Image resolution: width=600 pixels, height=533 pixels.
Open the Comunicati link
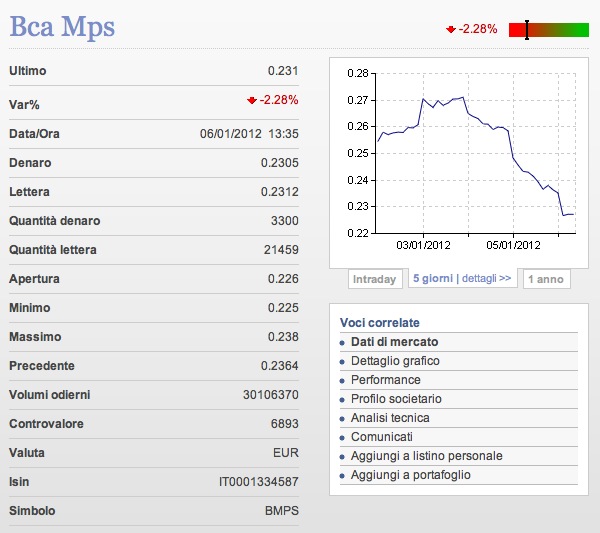382,437
